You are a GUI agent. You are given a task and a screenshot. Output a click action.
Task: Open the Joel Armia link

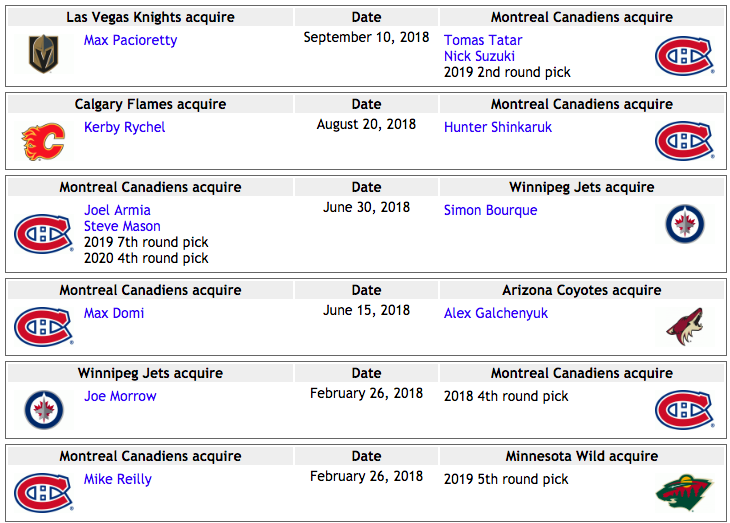click(117, 210)
